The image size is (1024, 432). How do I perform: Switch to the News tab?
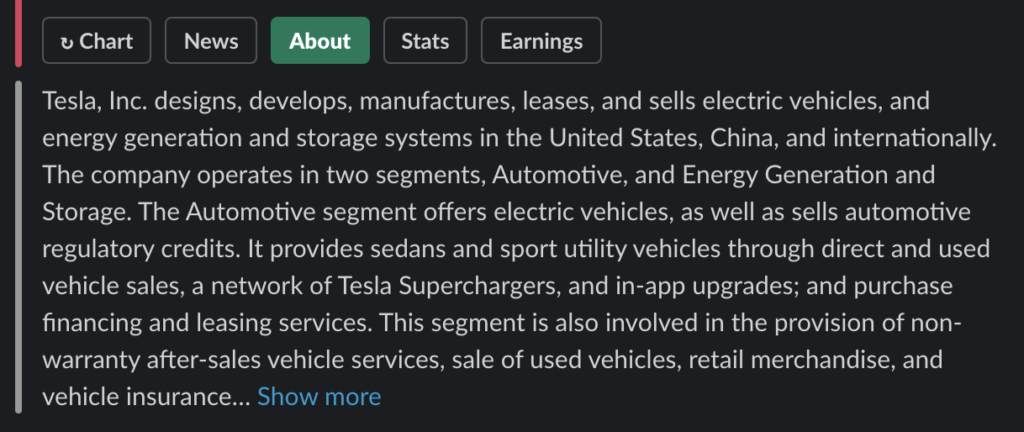[x=211, y=40]
